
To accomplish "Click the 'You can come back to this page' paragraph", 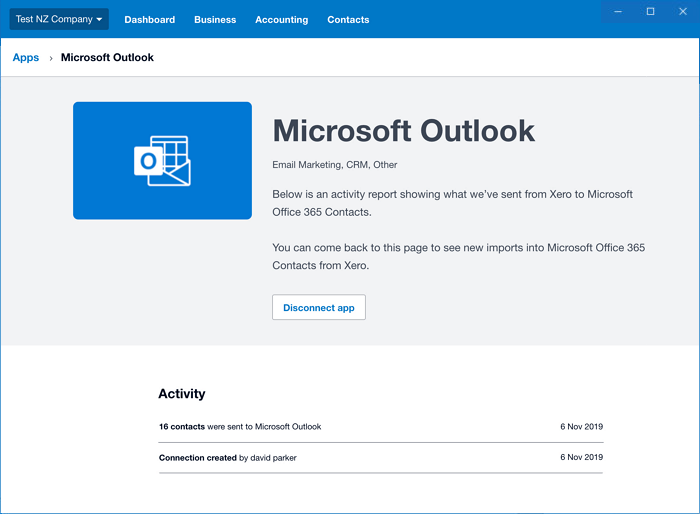I will click(458, 256).
